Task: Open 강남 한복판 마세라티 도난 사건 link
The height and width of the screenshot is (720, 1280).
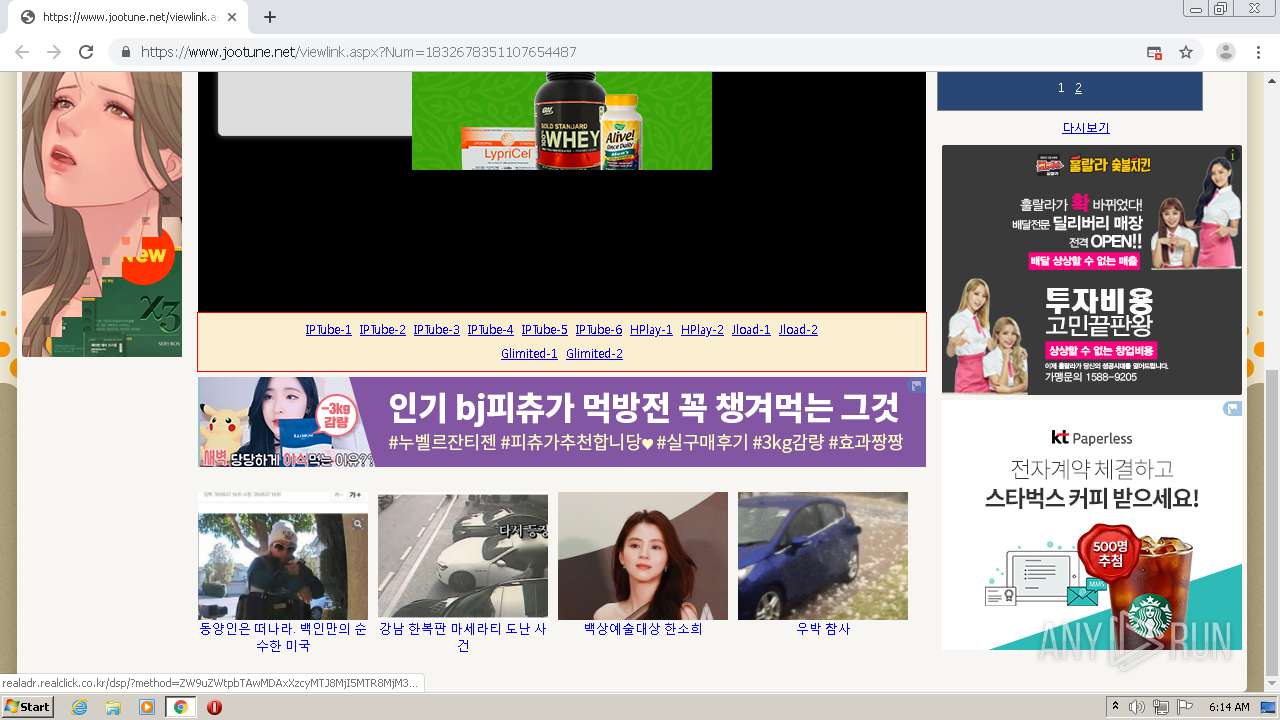Action: coord(463,637)
